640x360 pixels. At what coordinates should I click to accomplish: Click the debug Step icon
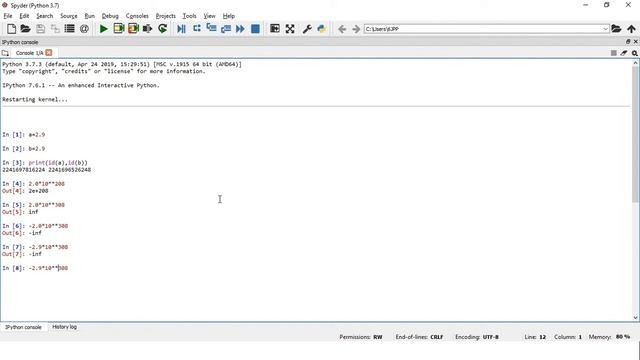[x=197, y=29]
